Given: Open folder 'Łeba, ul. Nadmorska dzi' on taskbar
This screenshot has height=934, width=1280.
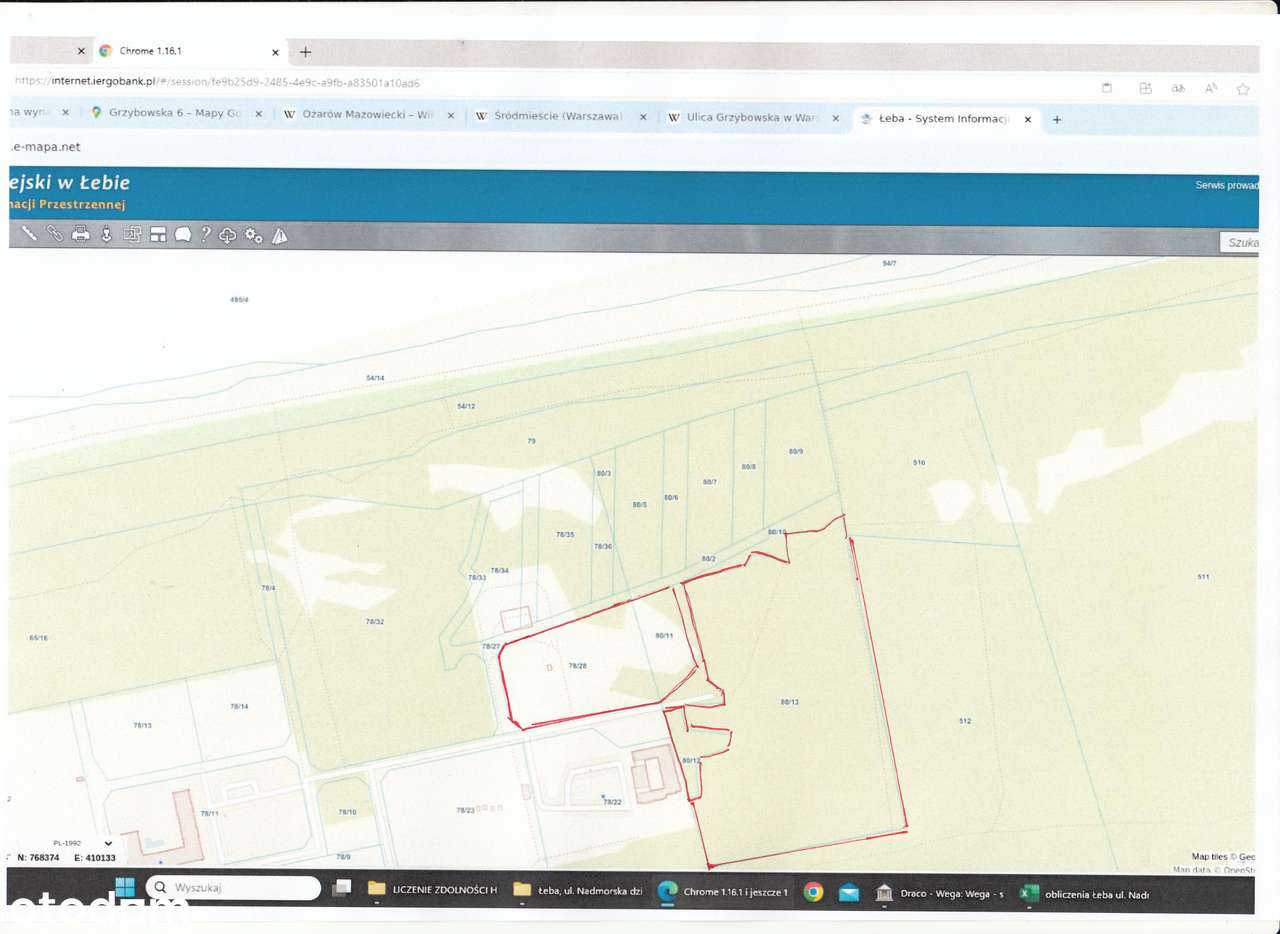Looking at the screenshot, I should (578, 890).
